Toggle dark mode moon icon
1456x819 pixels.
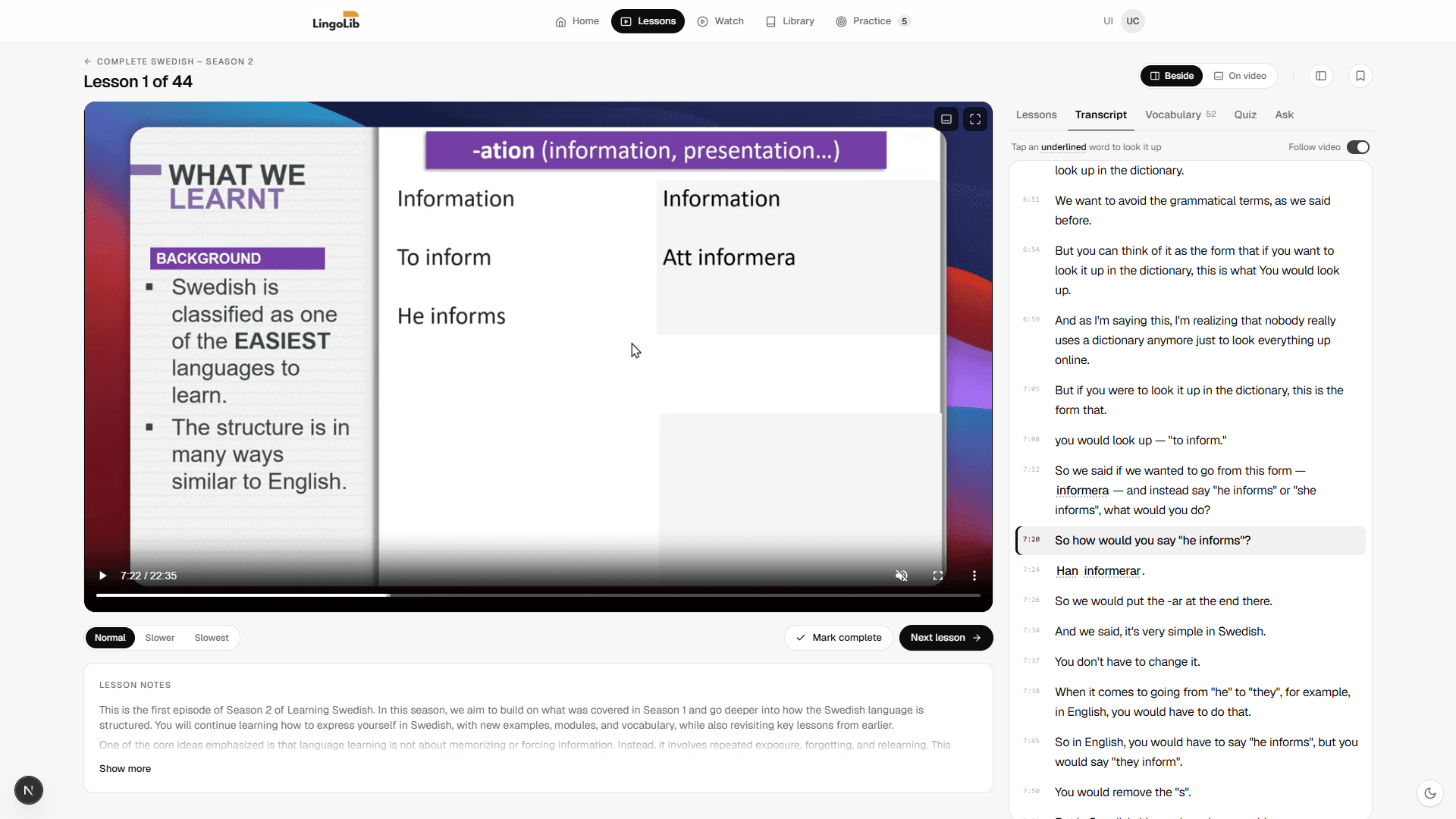click(x=1430, y=793)
